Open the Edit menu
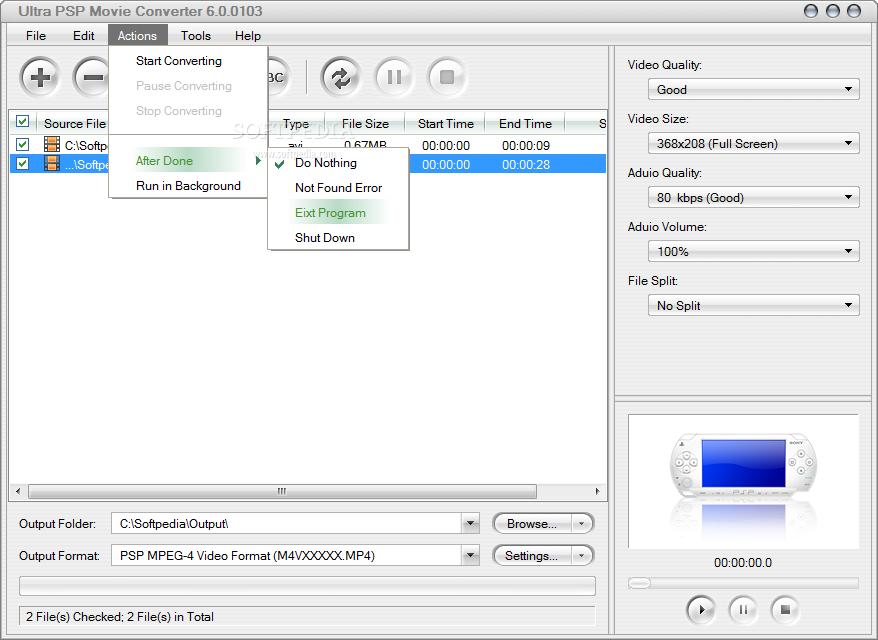 83,36
